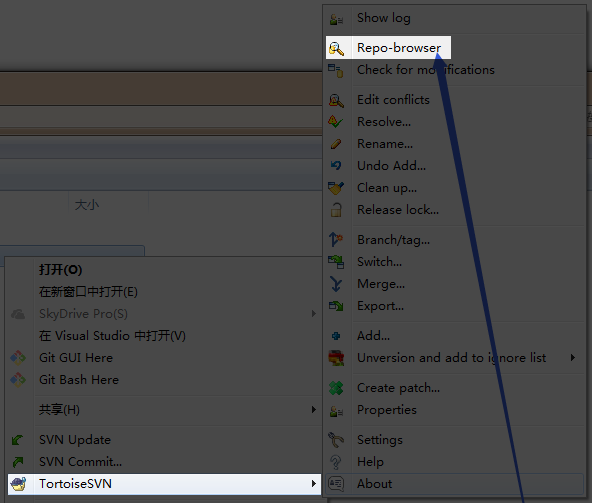Select Check for modifications entry

426,70
